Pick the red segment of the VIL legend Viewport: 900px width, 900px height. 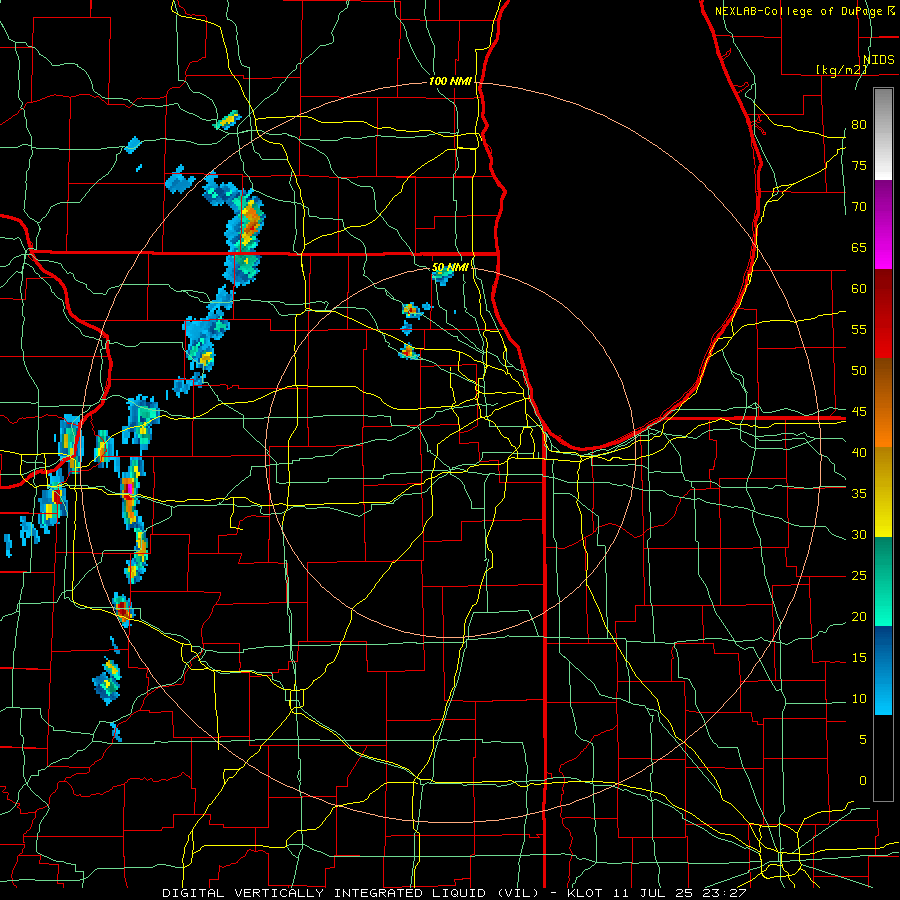pyautogui.click(x=883, y=313)
